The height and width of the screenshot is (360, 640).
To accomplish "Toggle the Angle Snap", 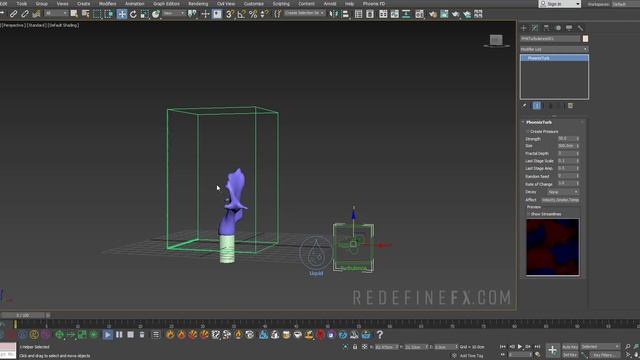I will click(x=241, y=14).
